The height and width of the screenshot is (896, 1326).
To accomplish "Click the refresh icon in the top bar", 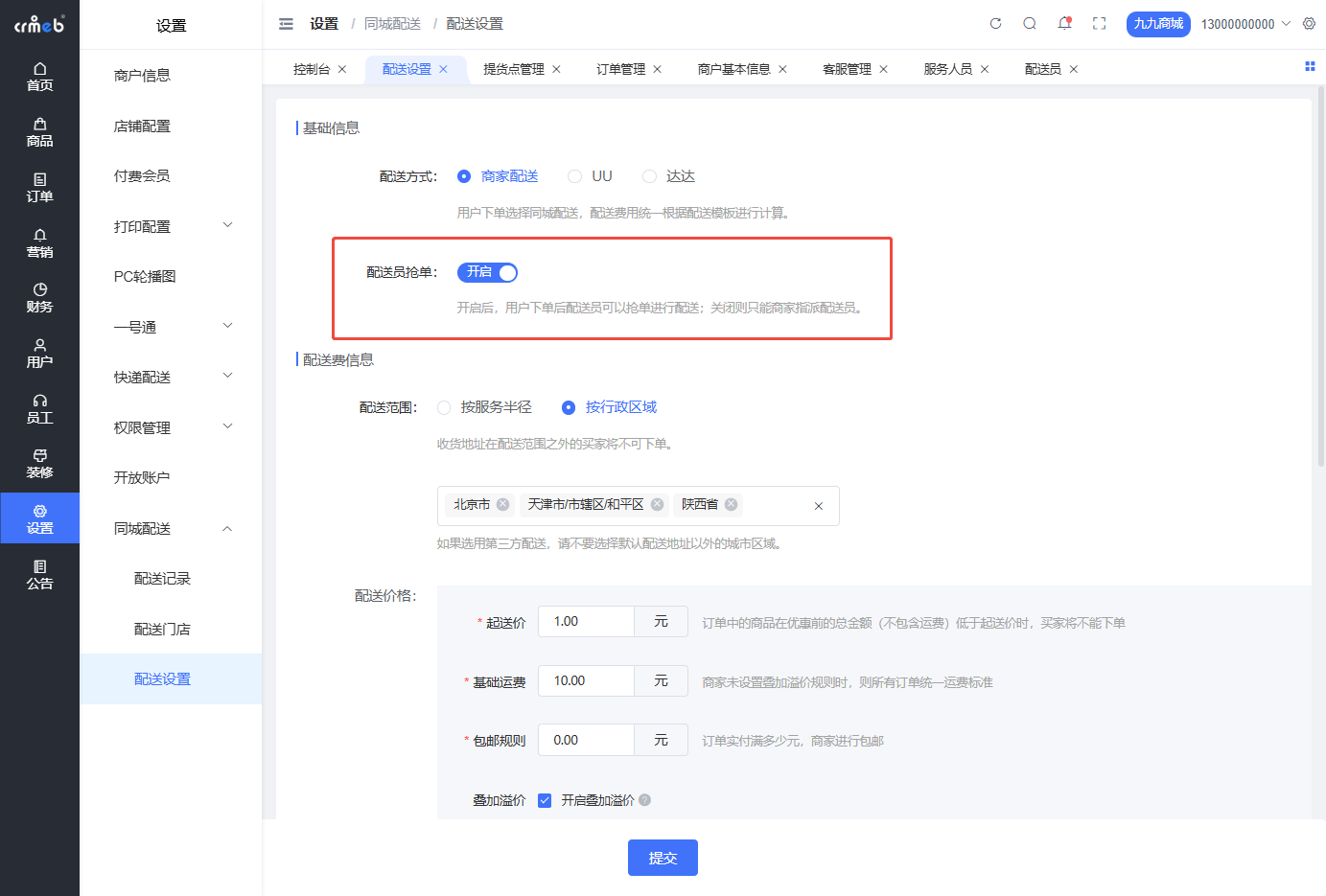I will (995, 23).
